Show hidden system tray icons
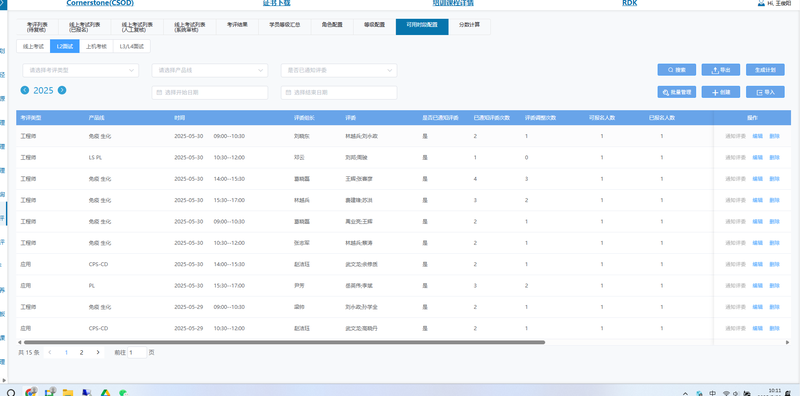This screenshot has width=800, height=396. pos(685,393)
